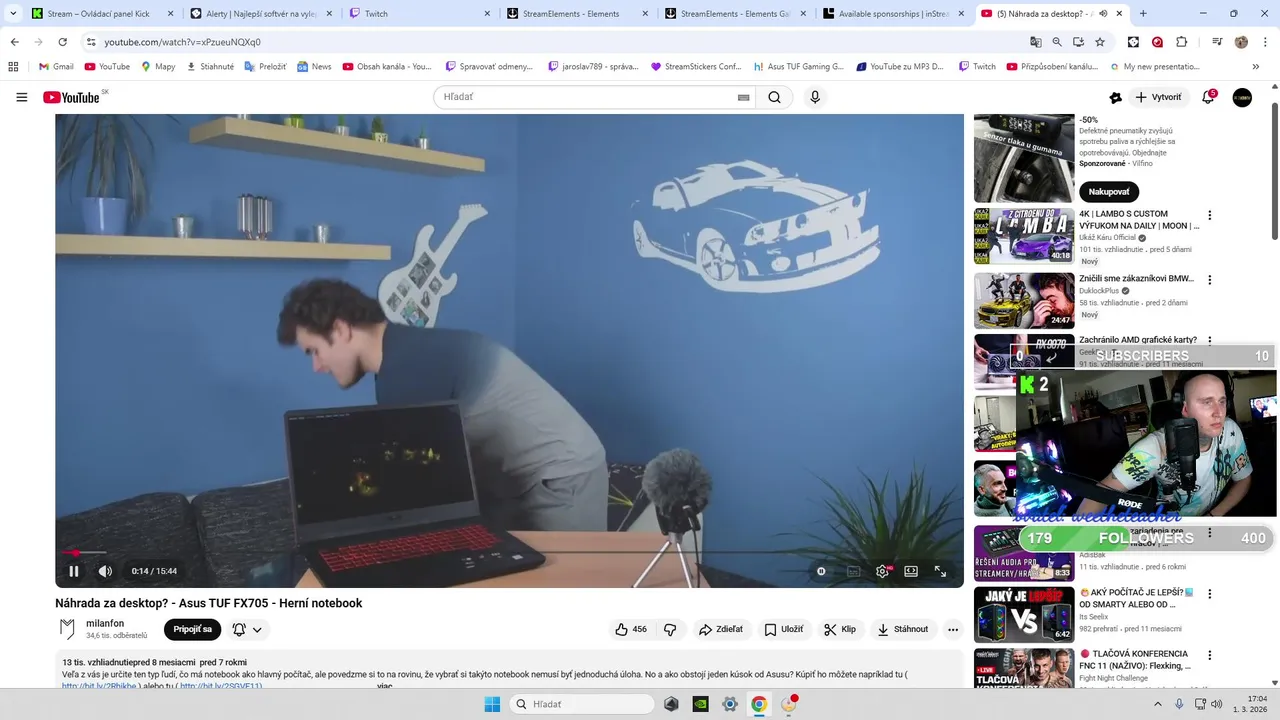
Task: Click the milanfon channel avatar
Action: point(67,629)
